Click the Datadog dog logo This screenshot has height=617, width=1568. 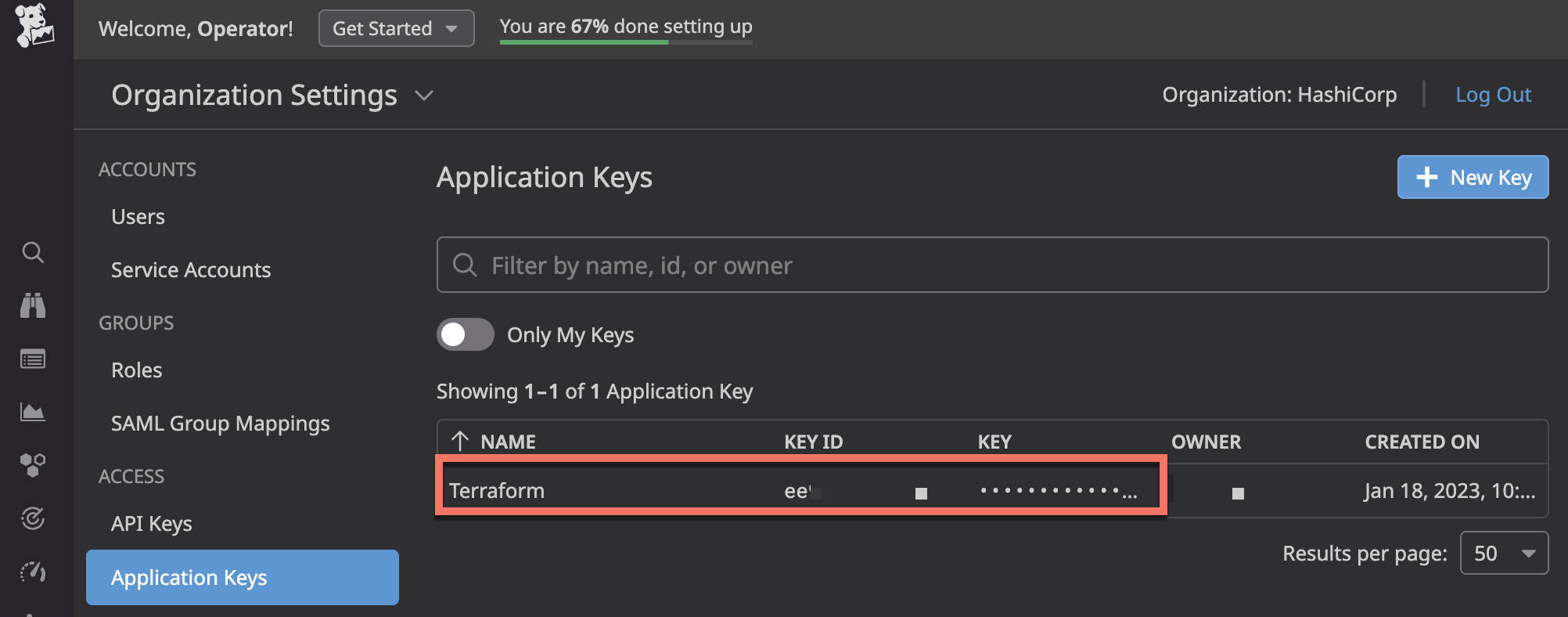click(34, 26)
